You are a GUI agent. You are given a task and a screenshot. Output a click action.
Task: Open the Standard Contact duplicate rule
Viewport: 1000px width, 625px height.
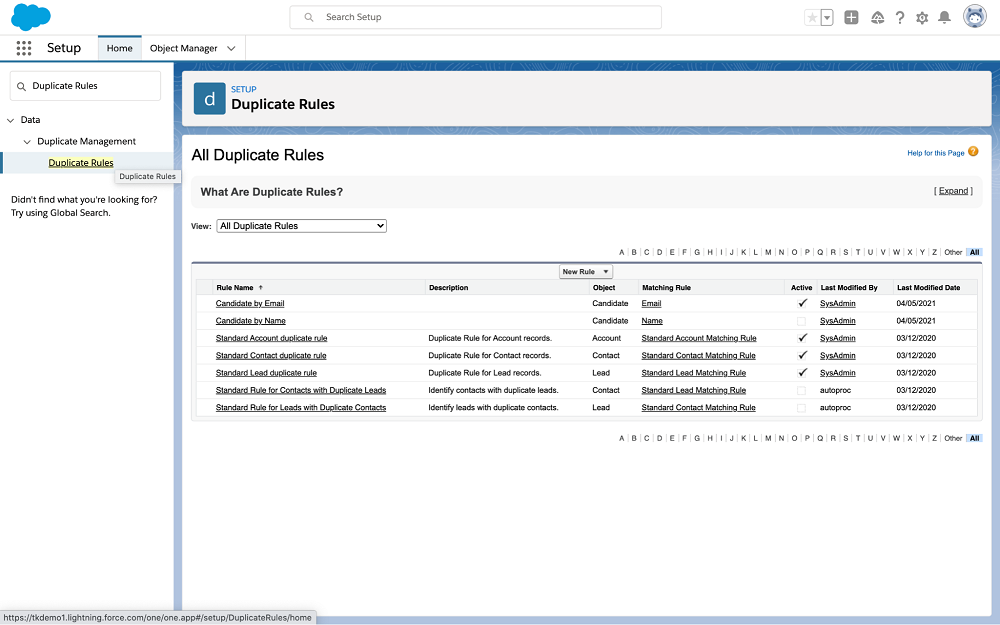pos(270,355)
